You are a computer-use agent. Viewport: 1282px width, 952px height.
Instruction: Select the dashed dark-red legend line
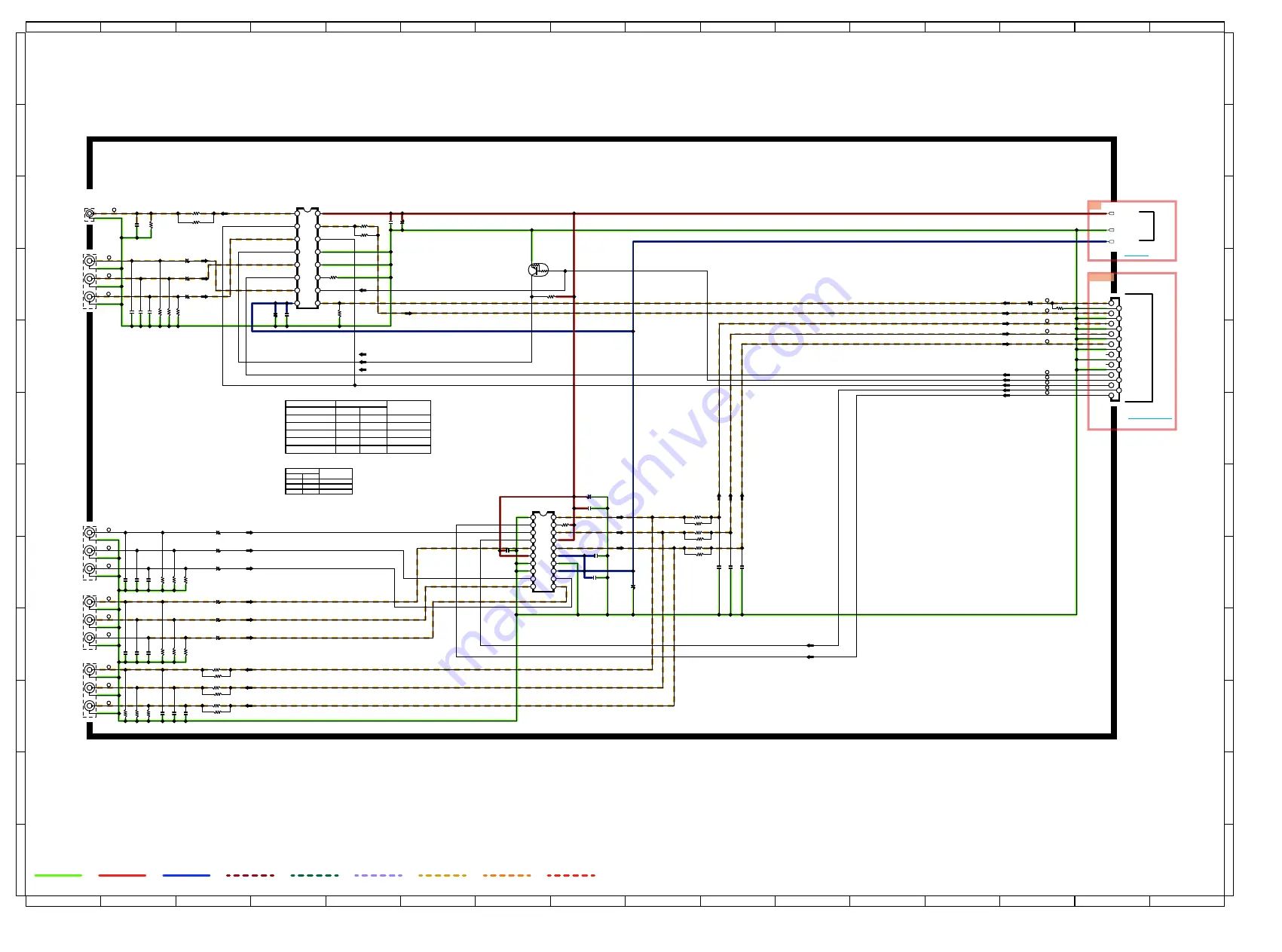pyautogui.click(x=250, y=875)
